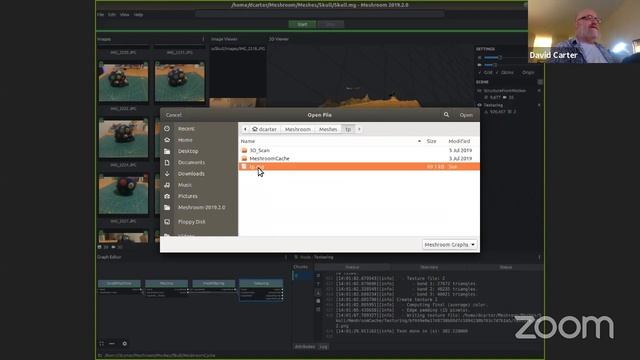Click the Floppy Disk drive icon
The height and width of the screenshot is (360, 640).
[x=167, y=222]
